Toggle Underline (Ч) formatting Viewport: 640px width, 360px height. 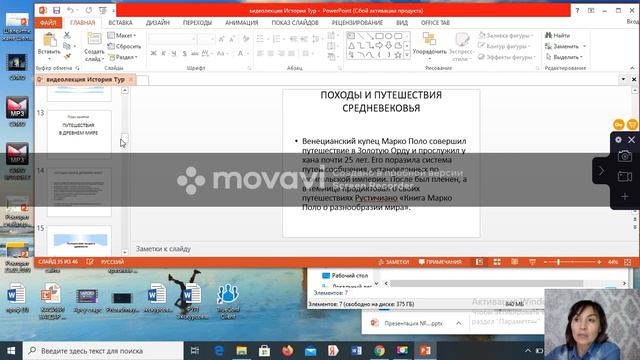174,53
